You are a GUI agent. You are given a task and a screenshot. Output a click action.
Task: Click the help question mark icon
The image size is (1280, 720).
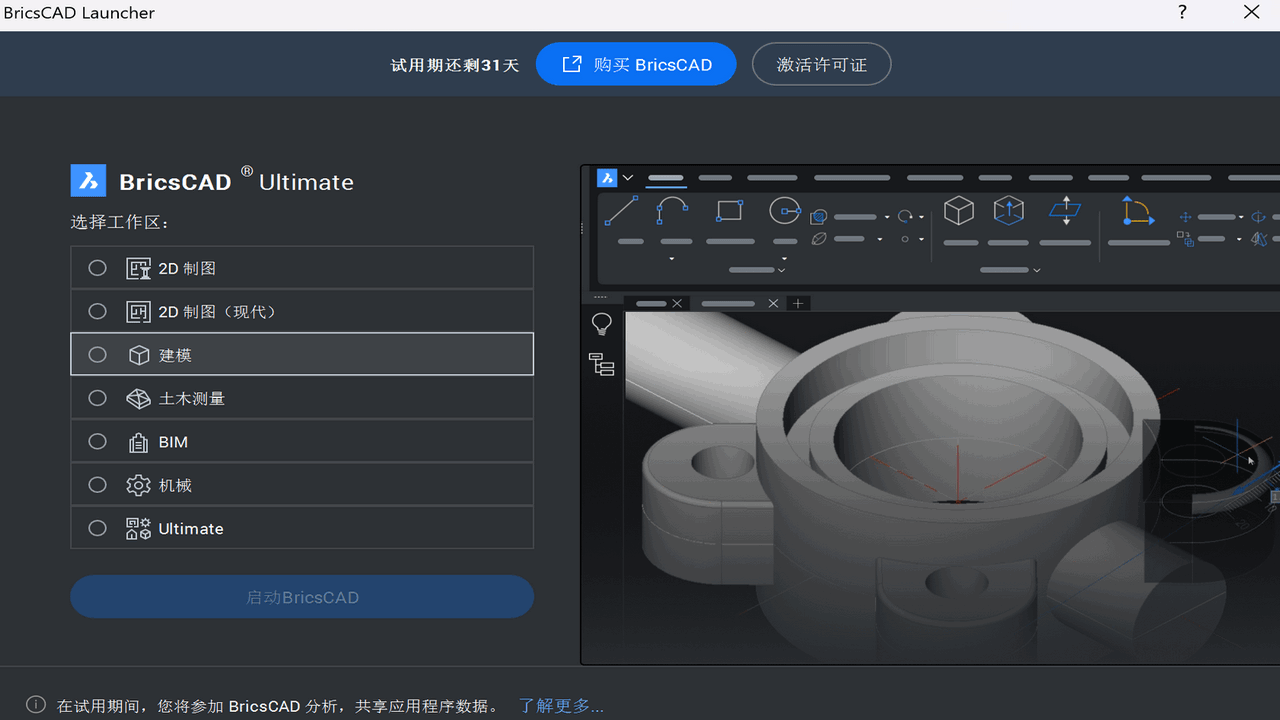coord(1181,13)
